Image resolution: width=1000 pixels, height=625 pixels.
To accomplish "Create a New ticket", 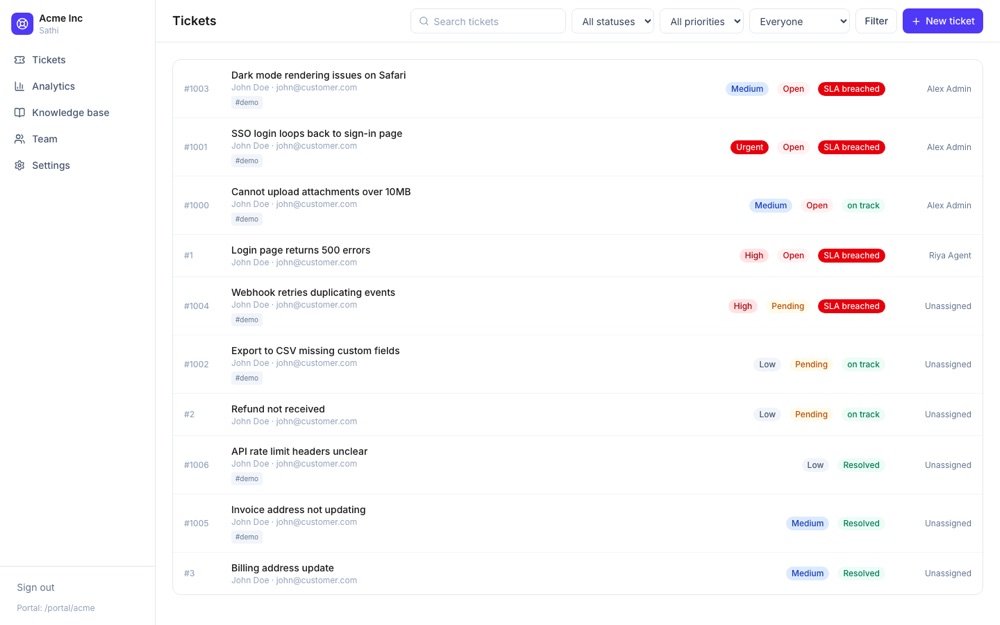I will tap(943, 21).
